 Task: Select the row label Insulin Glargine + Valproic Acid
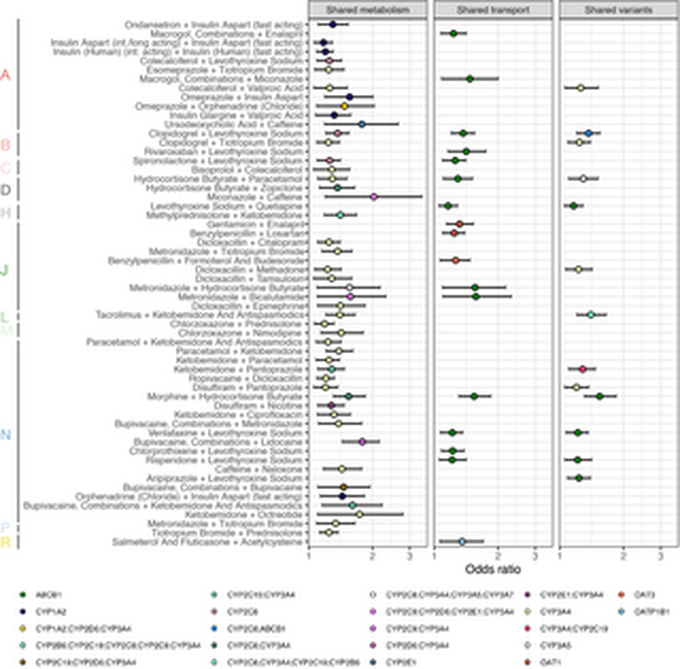(236, 115)
